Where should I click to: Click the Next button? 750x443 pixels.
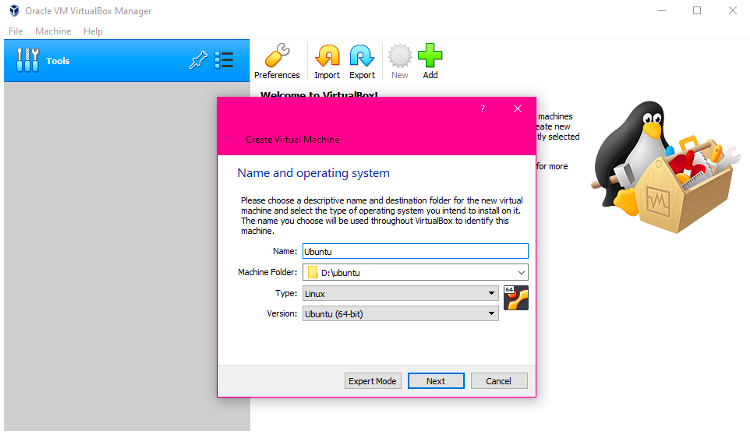tap(436, 381)
